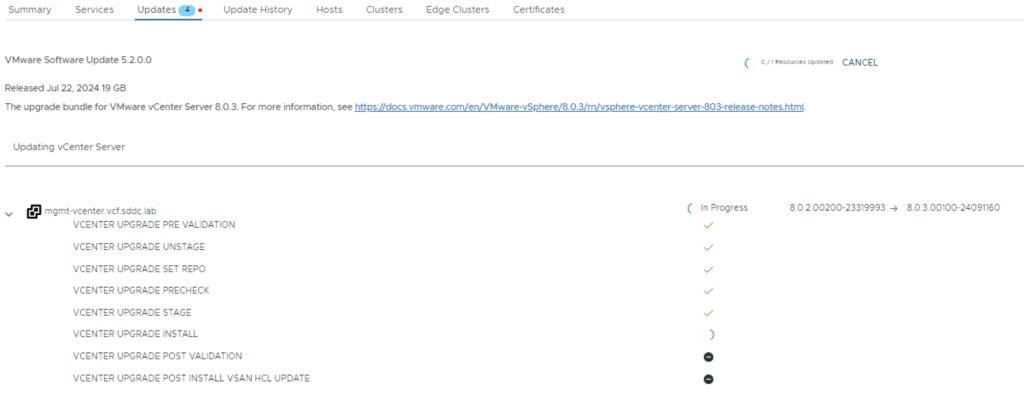Switch to the Update History tab
Image resolution: width=1024 pixels, height=413 pixels.
point(257,10)
